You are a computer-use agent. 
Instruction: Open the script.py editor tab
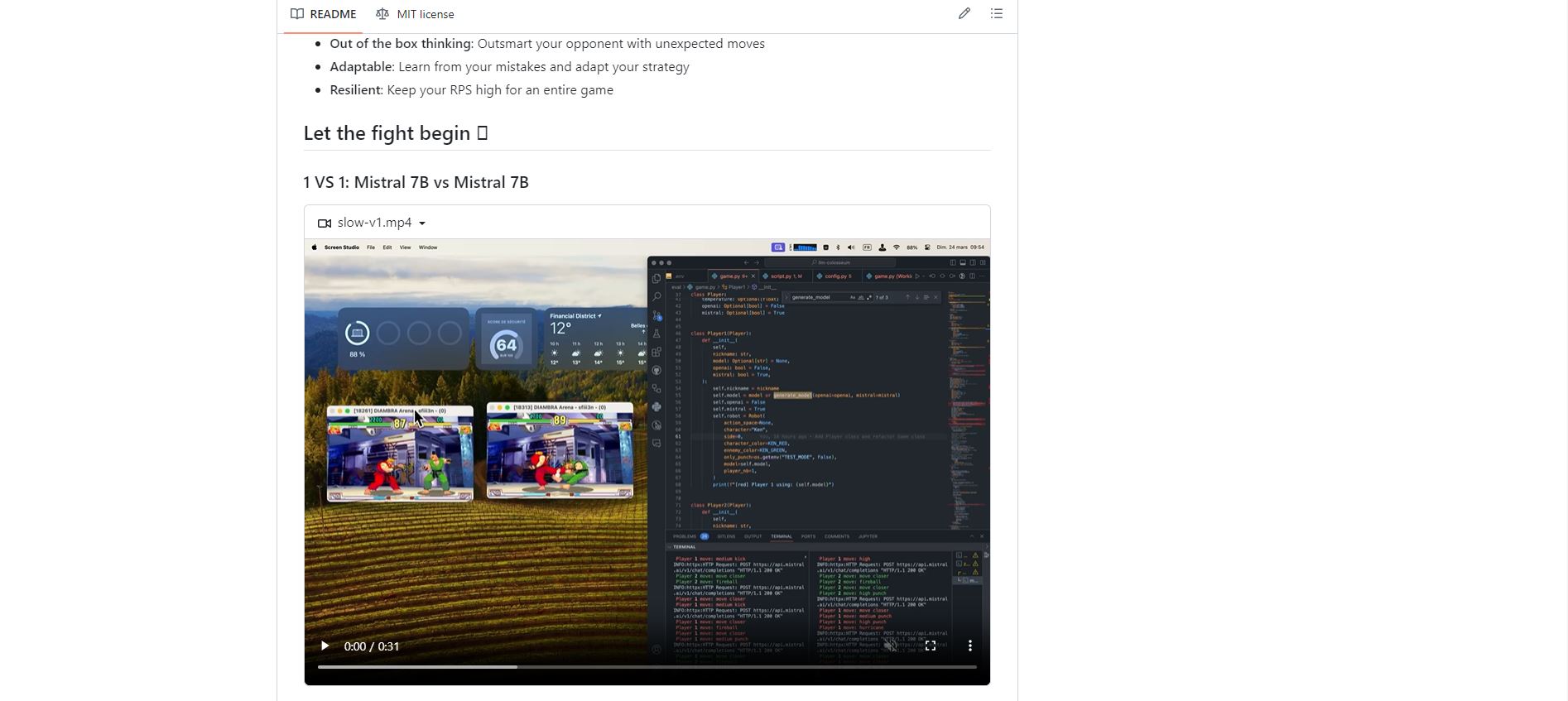pos(783,276)
